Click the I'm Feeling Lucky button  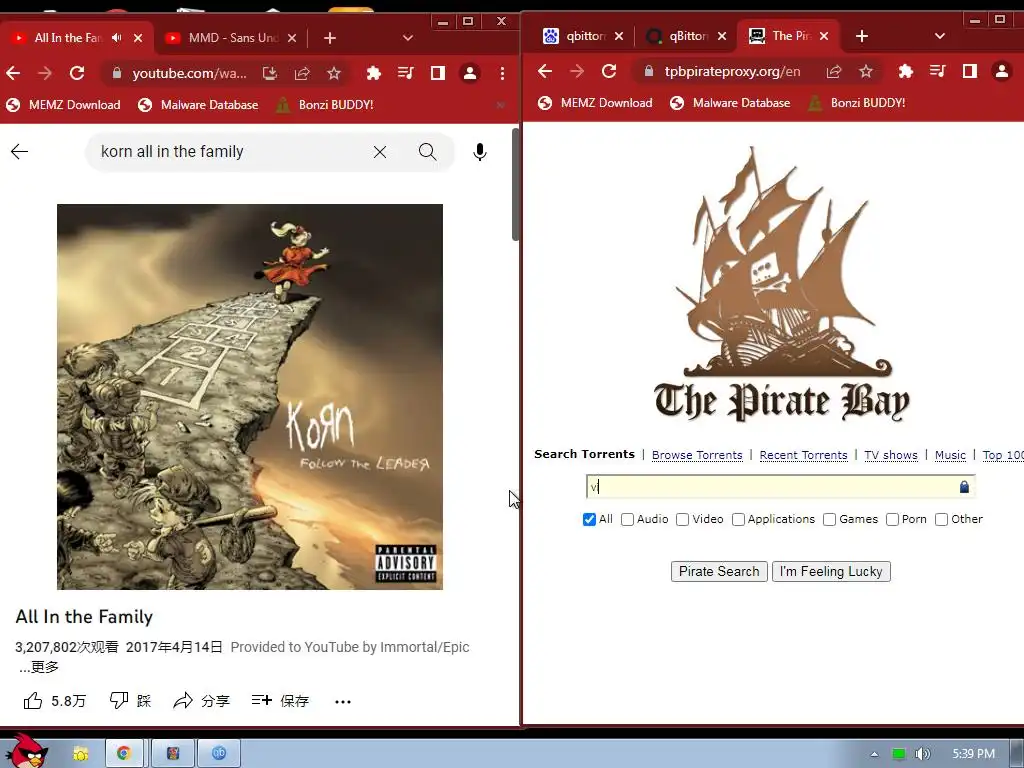pyautogui.click(x=831, y=571)
